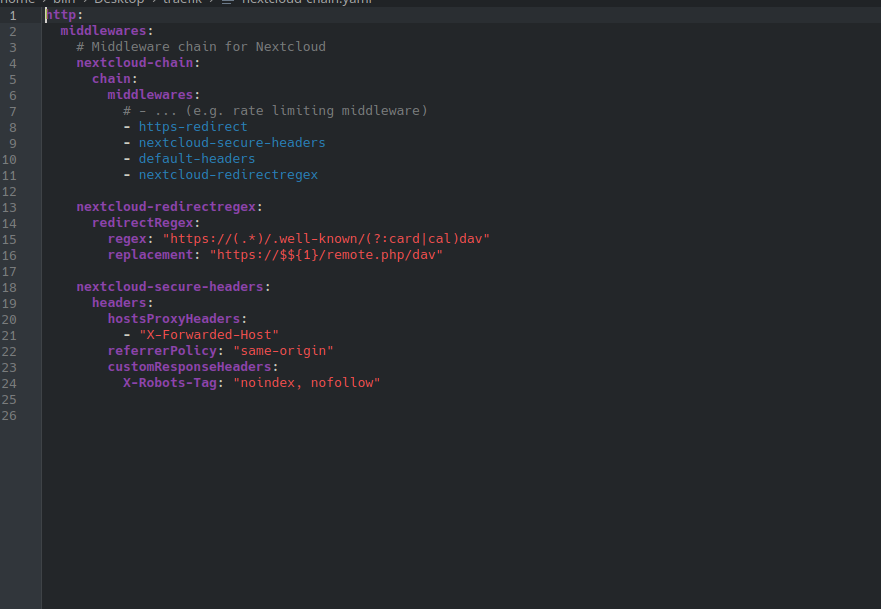
Task: Click line number 1 in the gutter
Action: coord(12,15)
